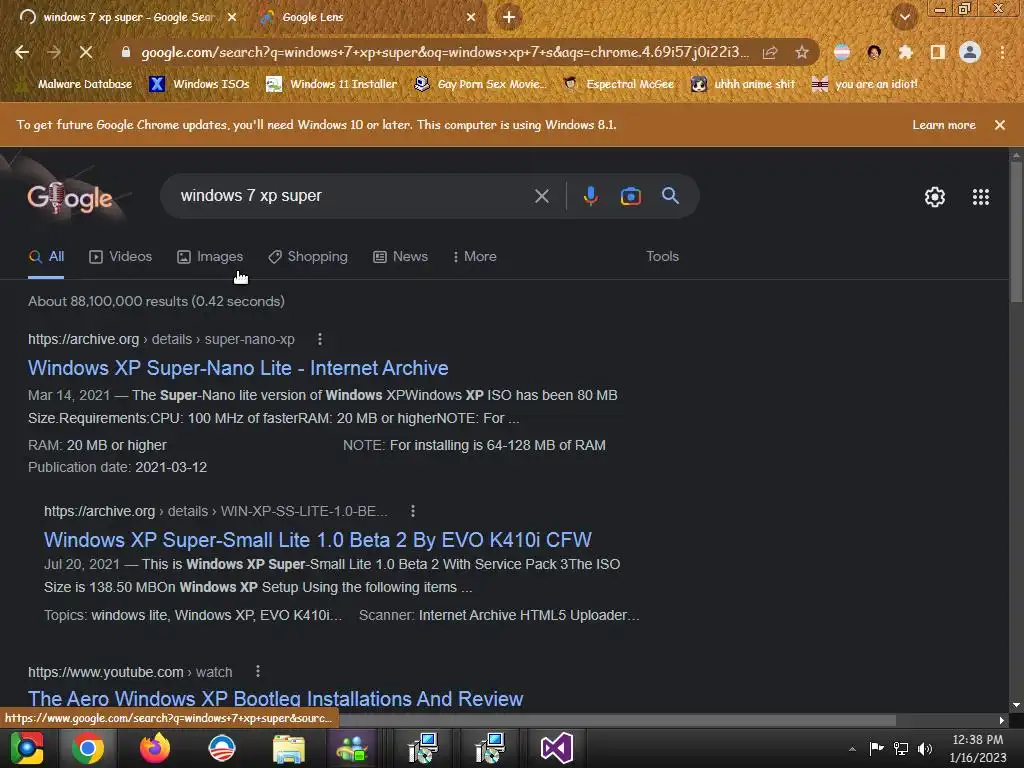Open File Explorer folder in taskbar

(289, 748)
